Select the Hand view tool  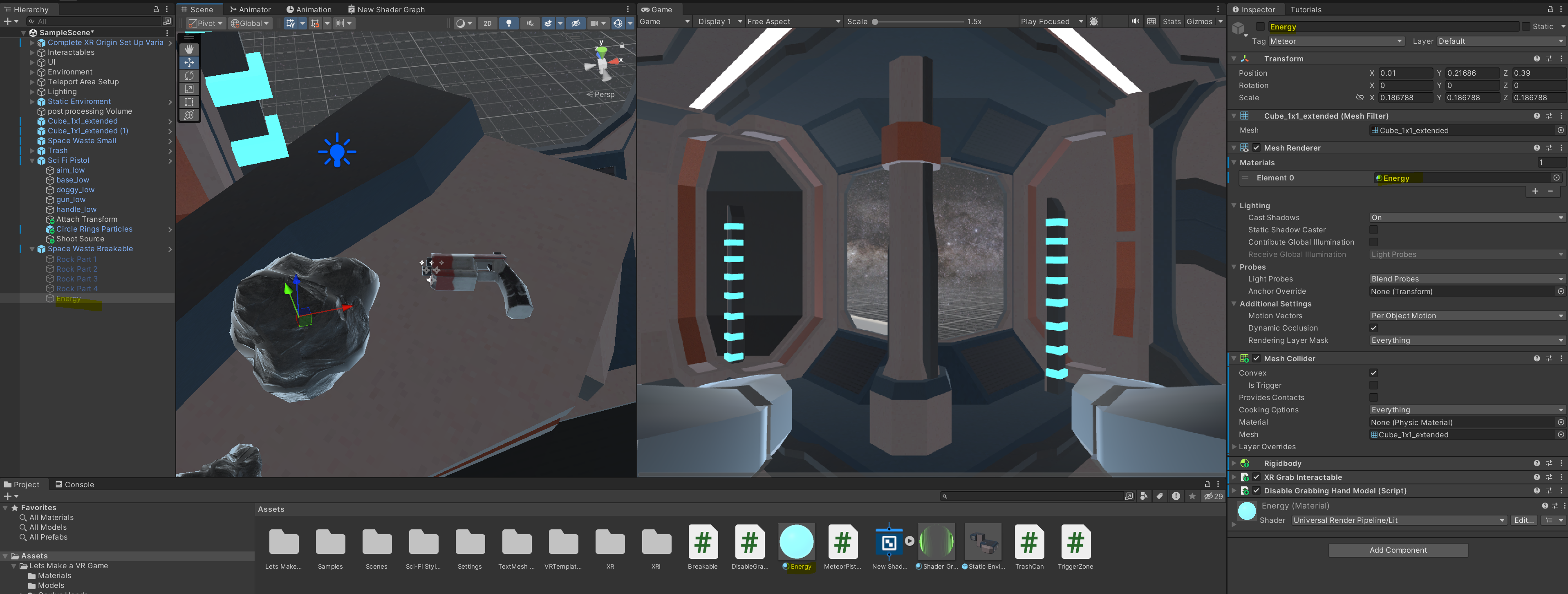coord(189,49)
